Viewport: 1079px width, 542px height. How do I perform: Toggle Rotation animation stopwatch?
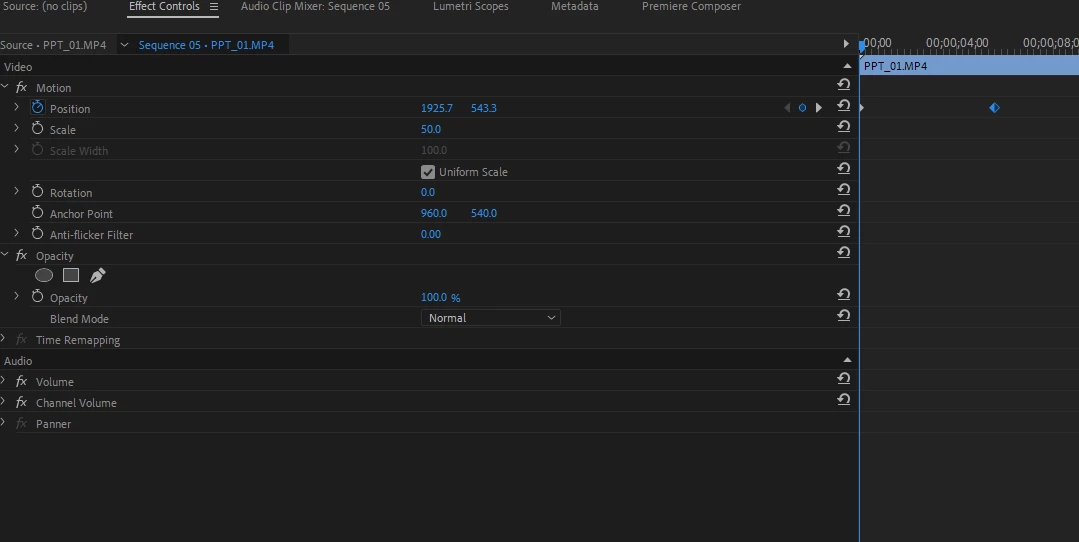37,192
